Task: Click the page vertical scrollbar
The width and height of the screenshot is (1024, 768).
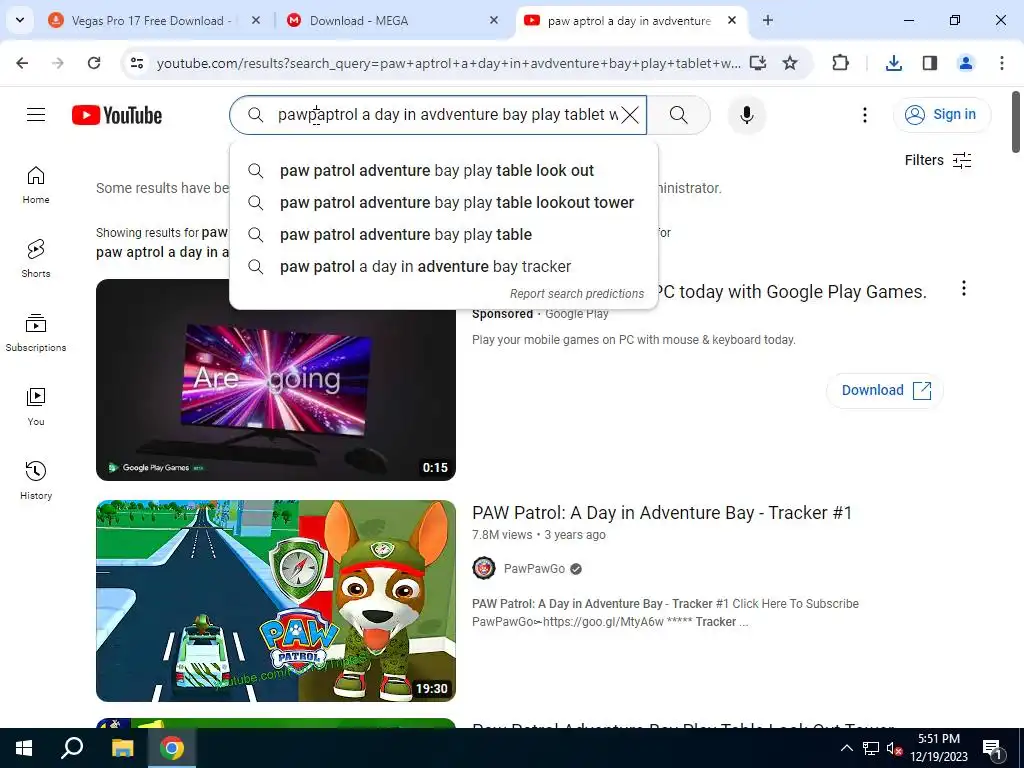Action: pyautogui.click(x=1016, y=122)
